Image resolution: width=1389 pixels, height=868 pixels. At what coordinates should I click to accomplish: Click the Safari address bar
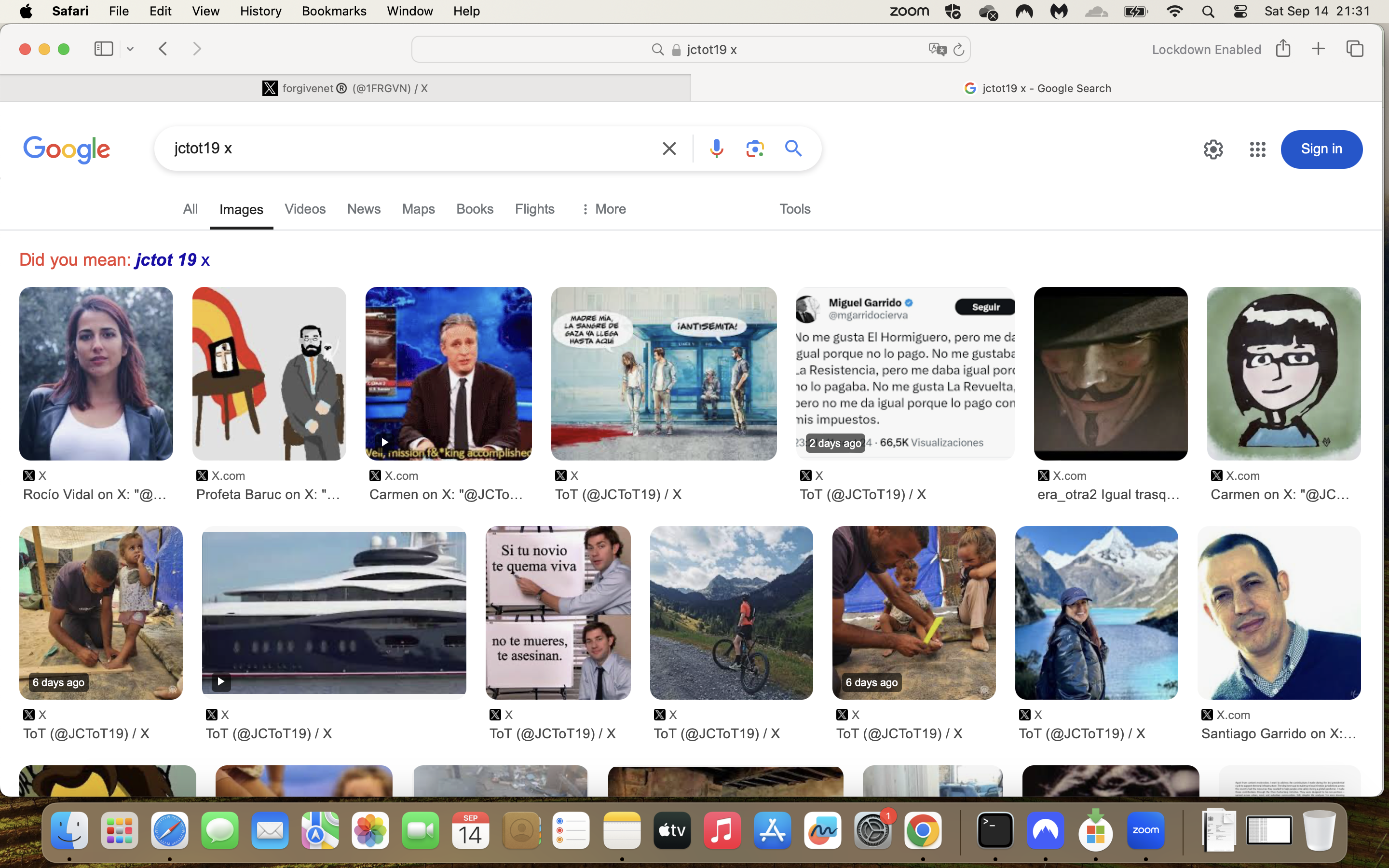click(x=691, y=49)
